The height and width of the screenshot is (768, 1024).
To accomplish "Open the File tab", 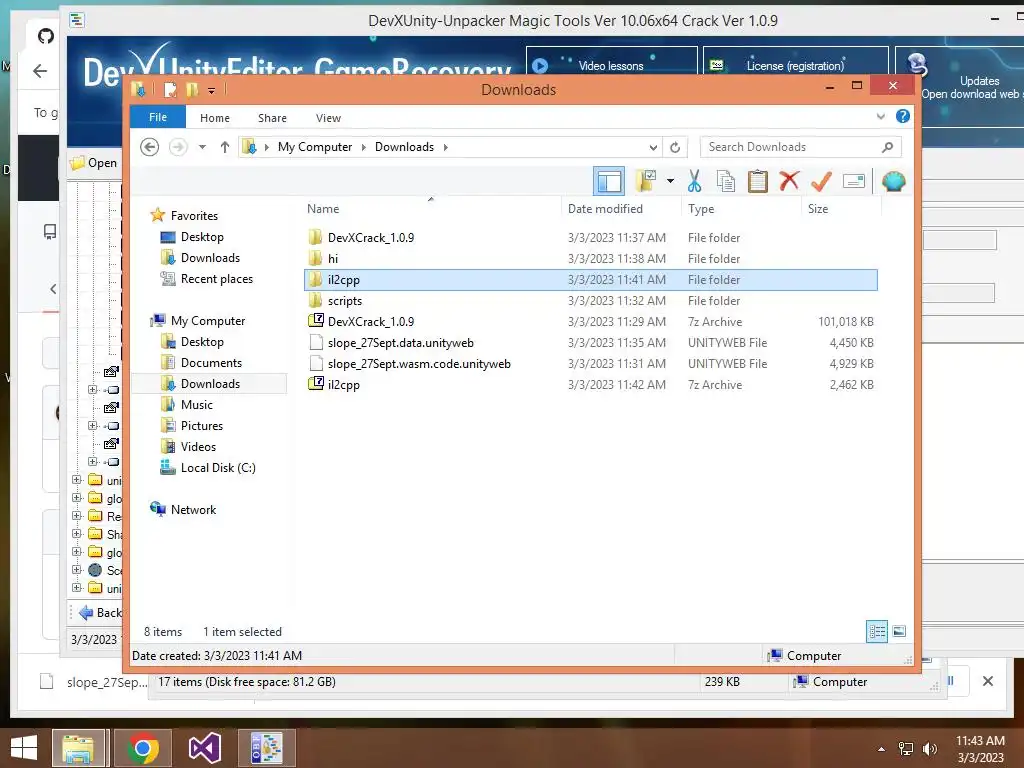I will click(x=158, y=117).
